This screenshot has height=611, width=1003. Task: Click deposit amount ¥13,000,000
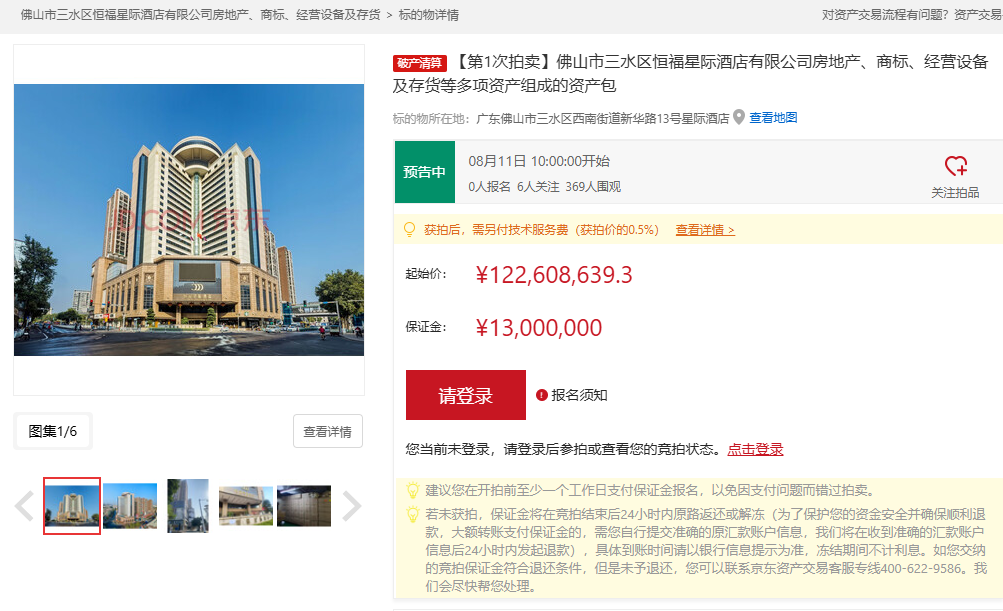[x=539, y=328]
